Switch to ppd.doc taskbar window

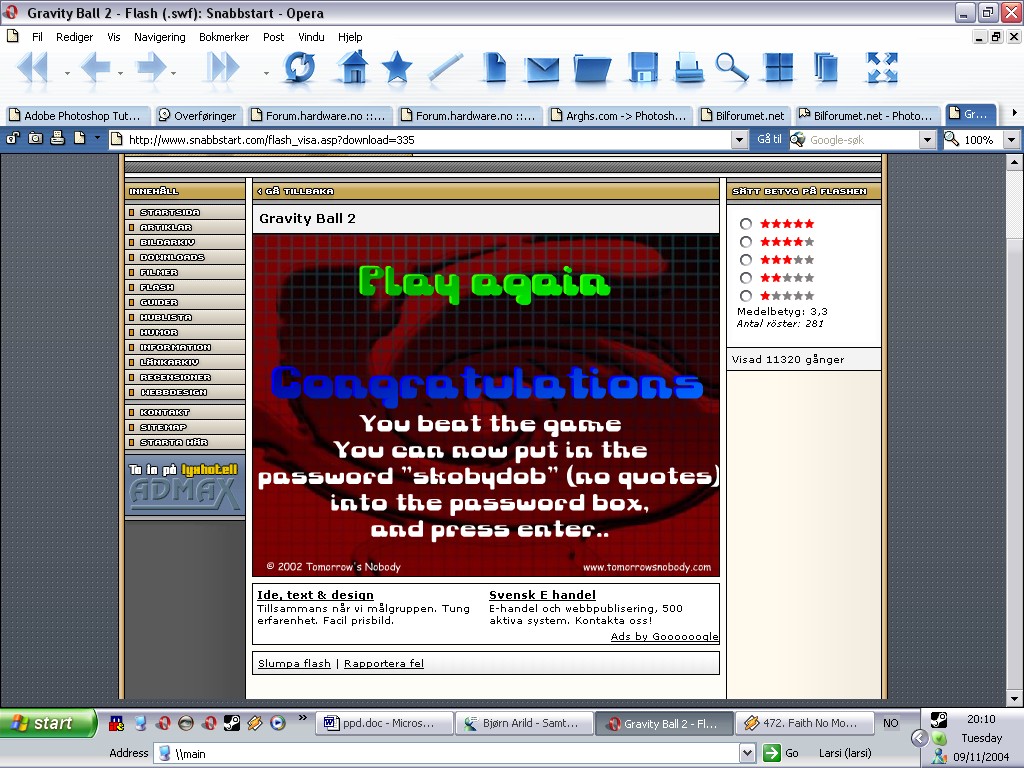pos(385,723)
